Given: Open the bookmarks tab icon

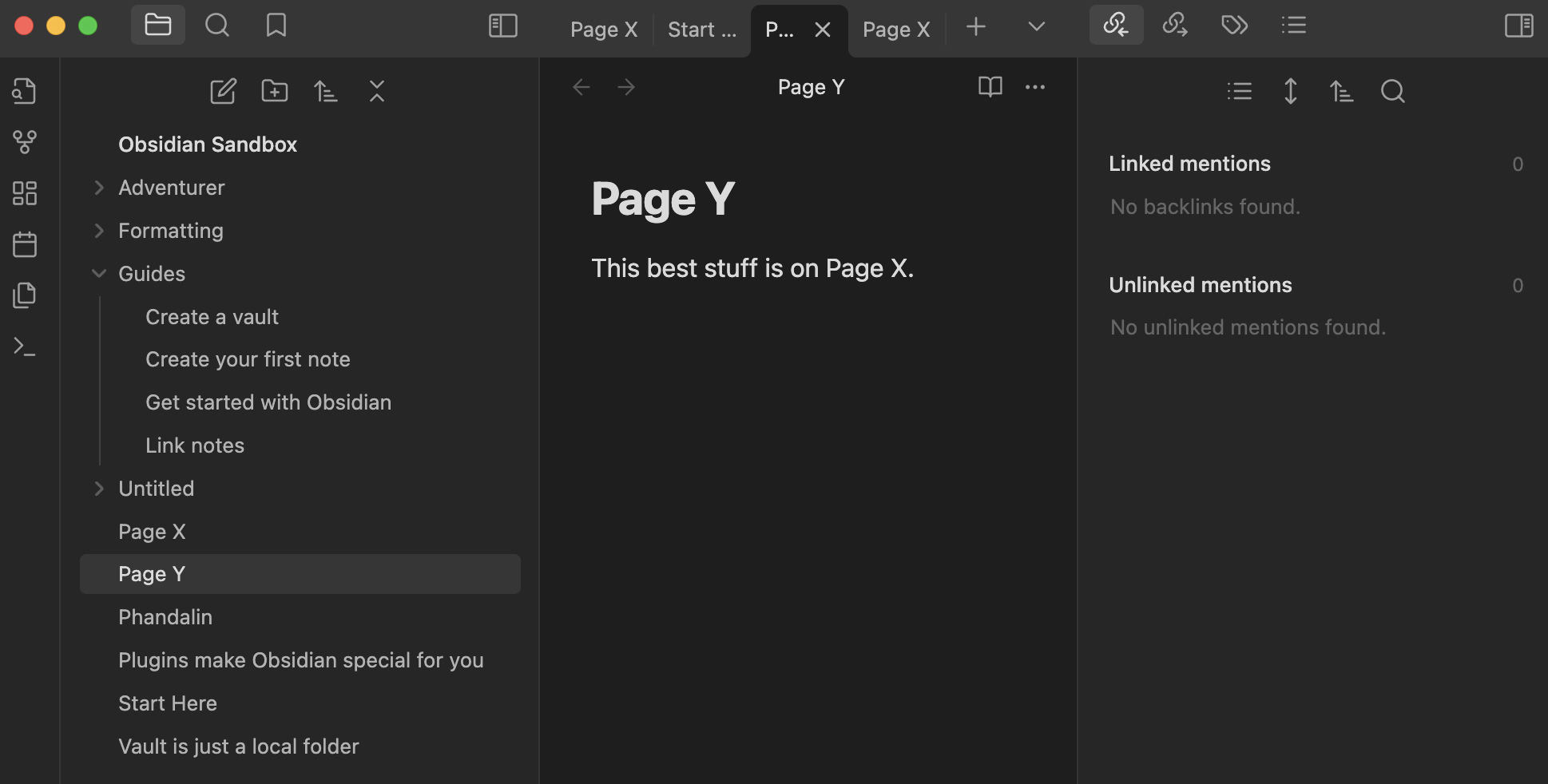Looking at the screenshot, I should 276,25.
